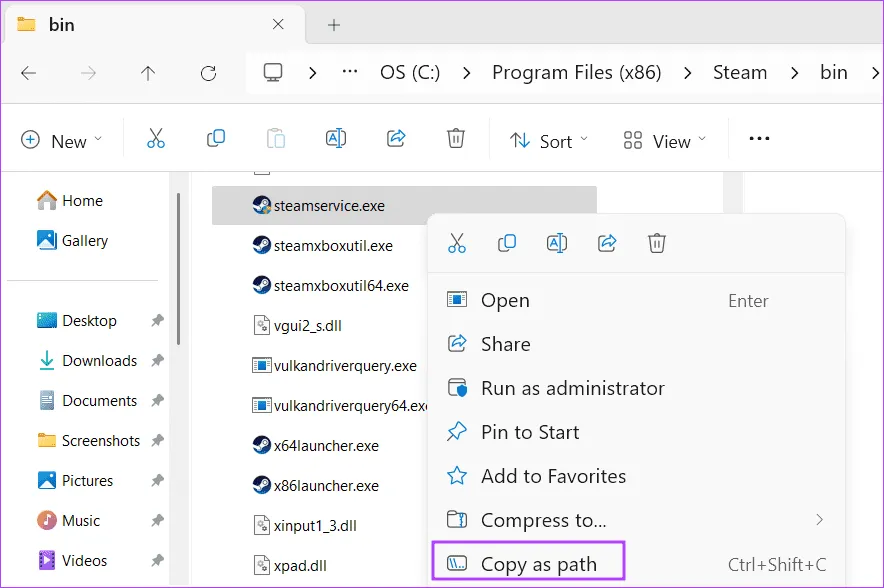This screenshot has width=884, height=588.
Task: Click the navigation pane scrollbar
Action: coord(179,269)
